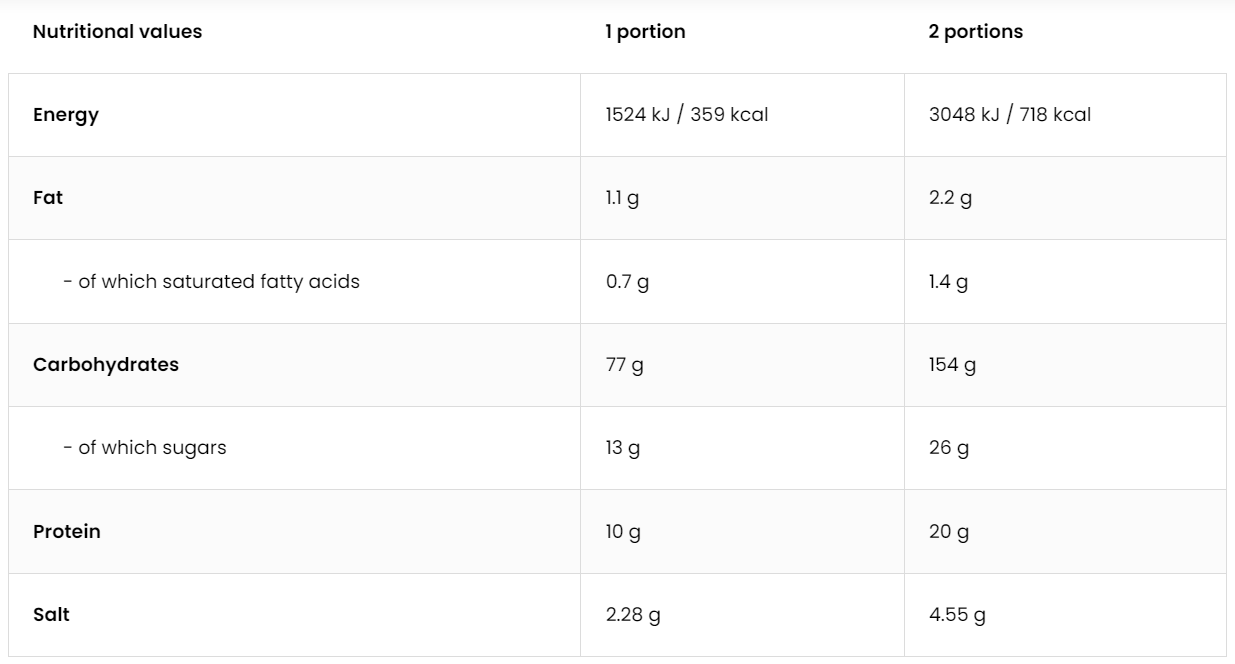The width and height of the screenshot is (1235, 664).
Task: Click the 4.55 g salt value
Action: (x=957, y=615)
